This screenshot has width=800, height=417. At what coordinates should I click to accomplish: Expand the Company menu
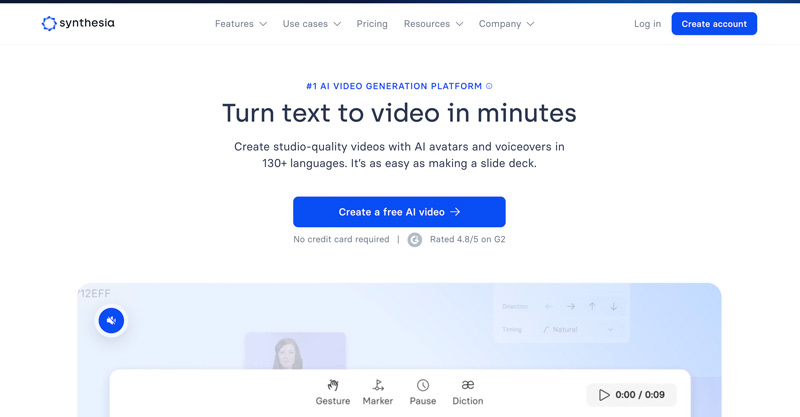pyautogui.click(x=506, y=24)
